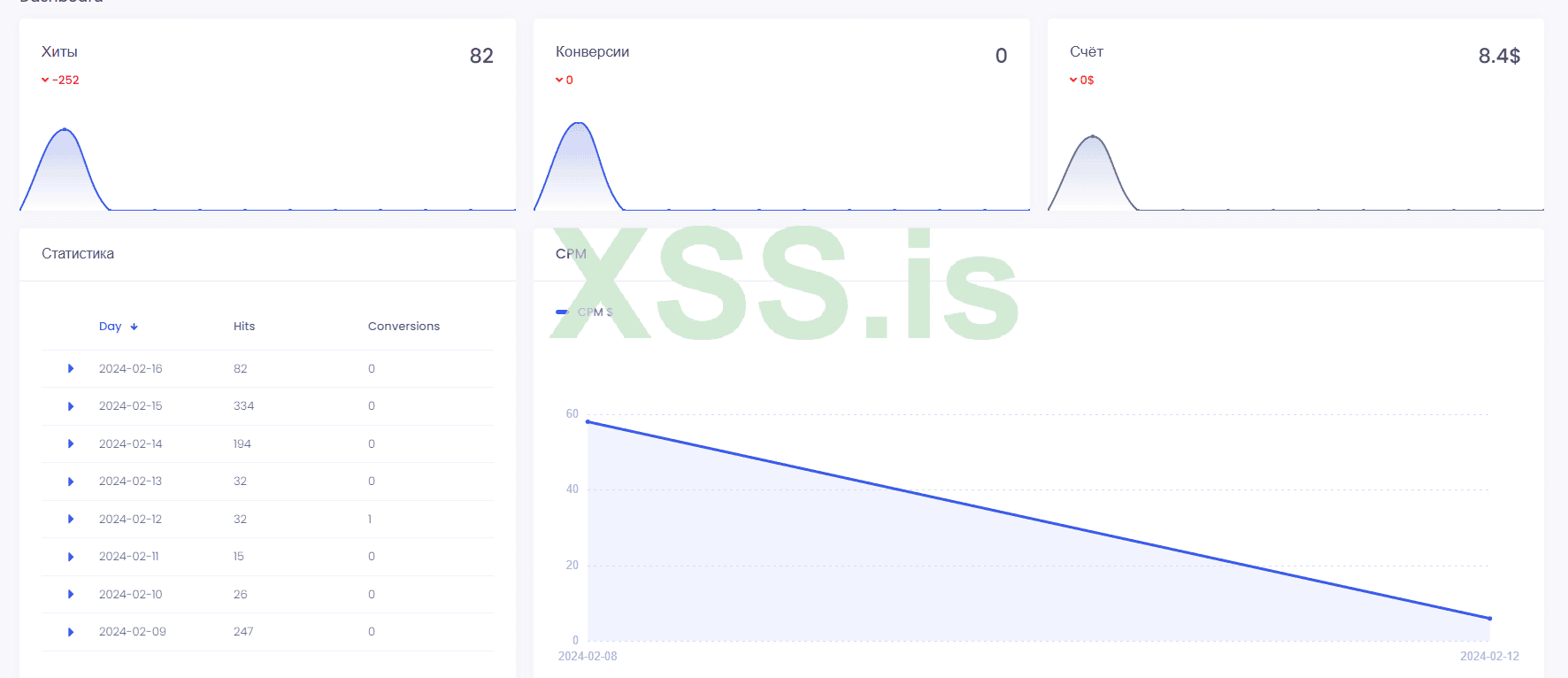Click the Статистика panel heading

click(x=78, y=254)
